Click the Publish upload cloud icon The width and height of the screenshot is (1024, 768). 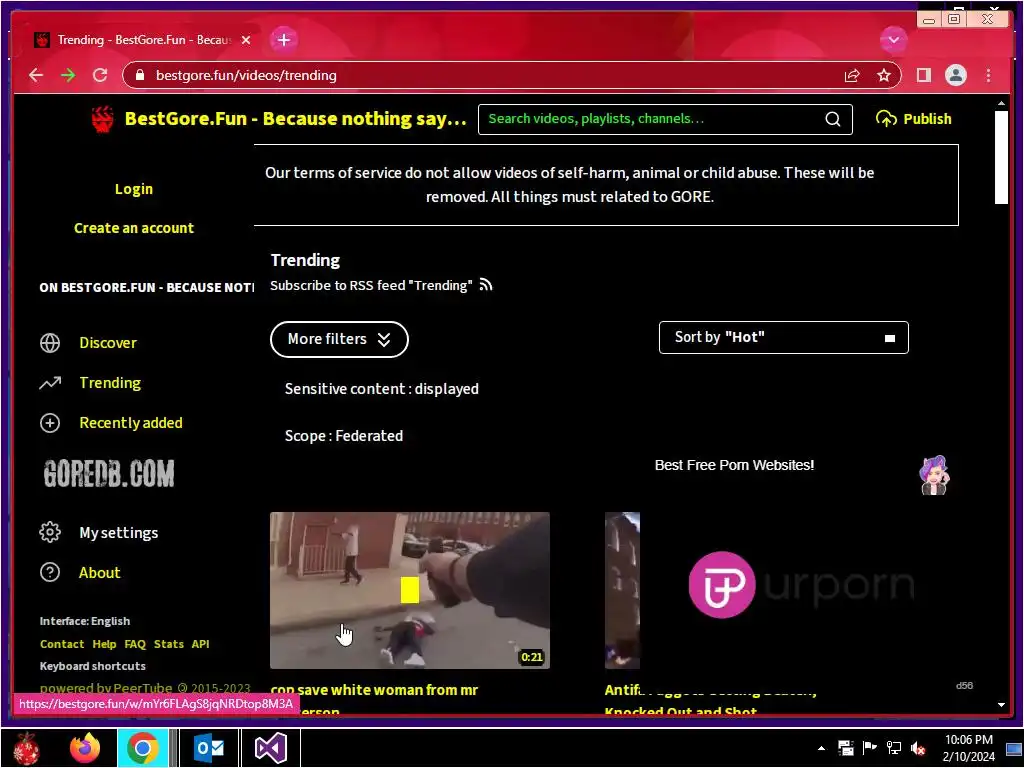coord(886,119)
